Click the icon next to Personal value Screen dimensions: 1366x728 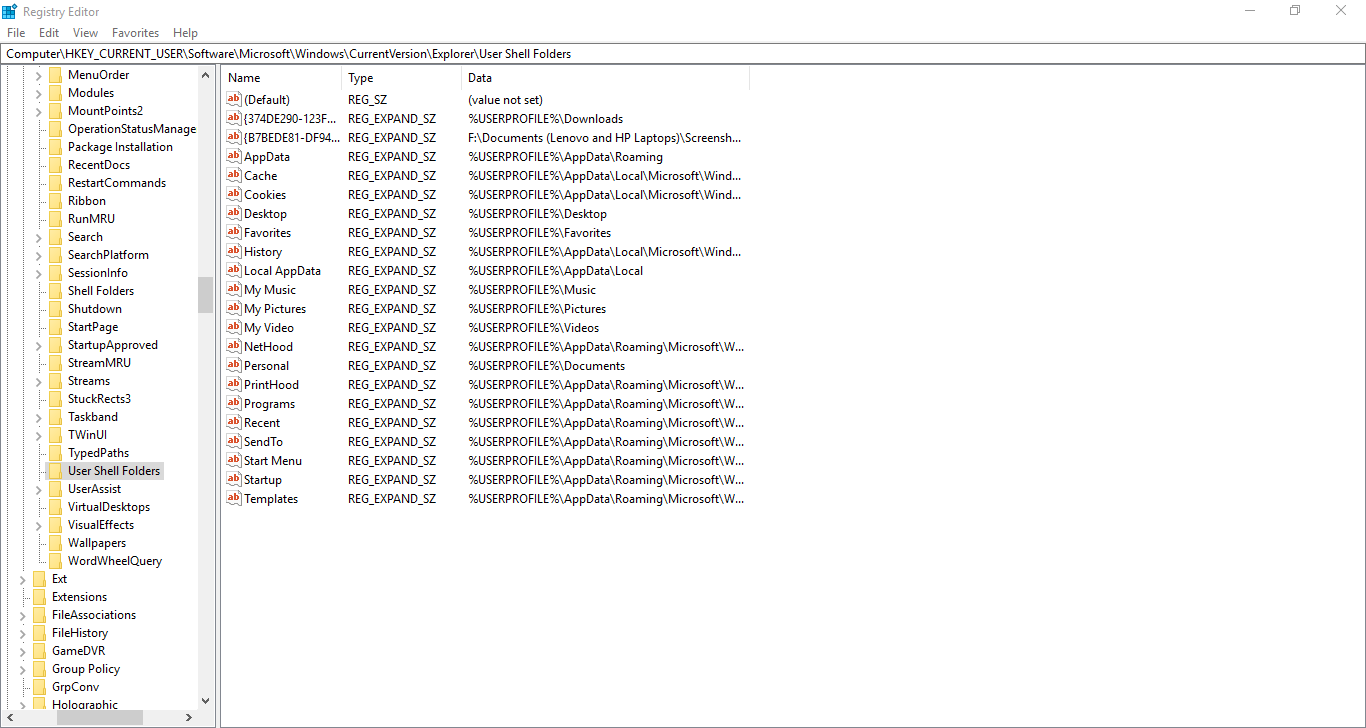coord(234,365)
